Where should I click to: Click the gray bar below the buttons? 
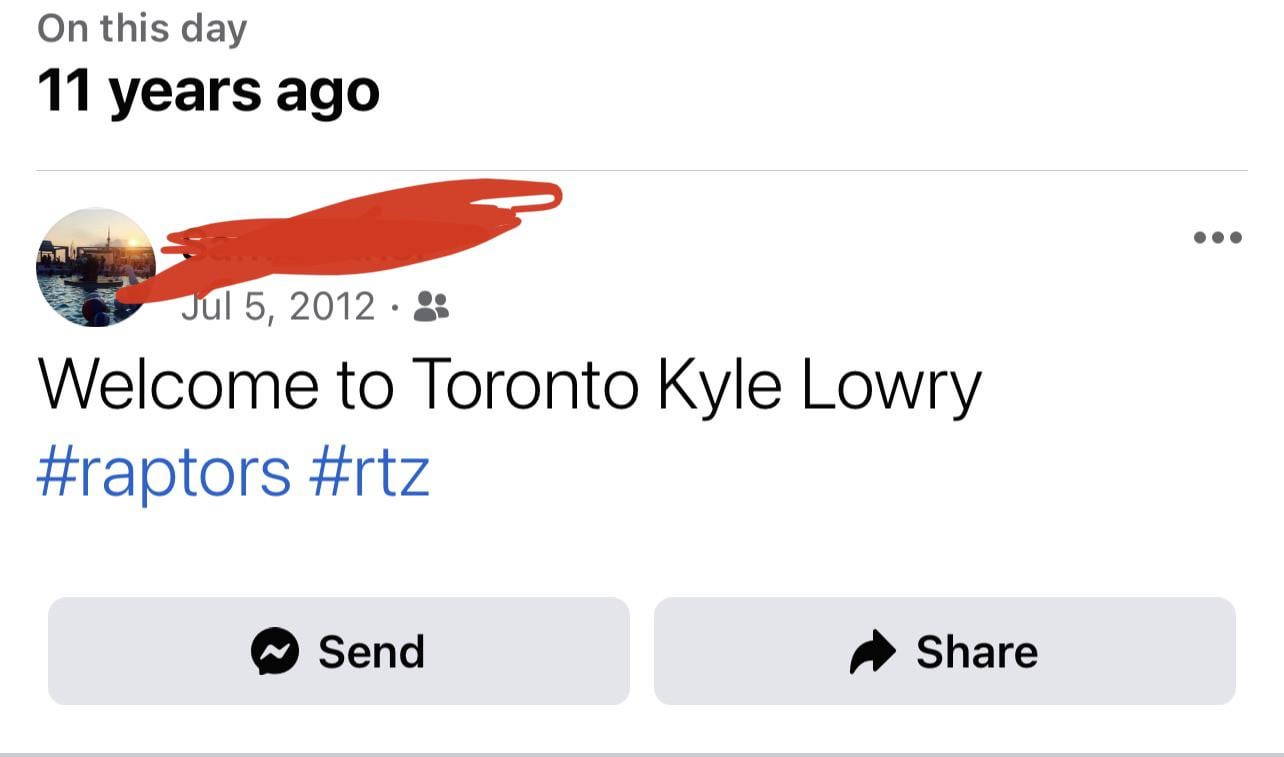pos(642,753)
